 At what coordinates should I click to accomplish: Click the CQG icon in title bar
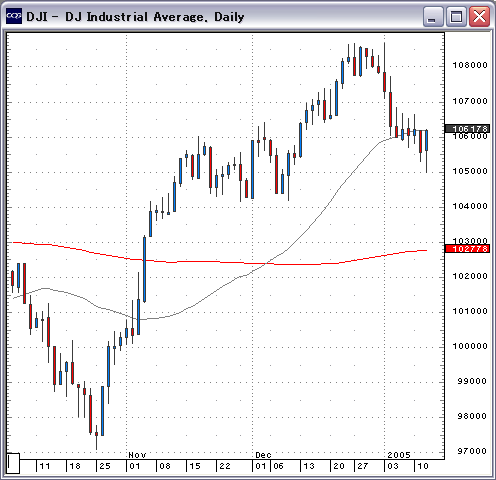pos(14,16)
